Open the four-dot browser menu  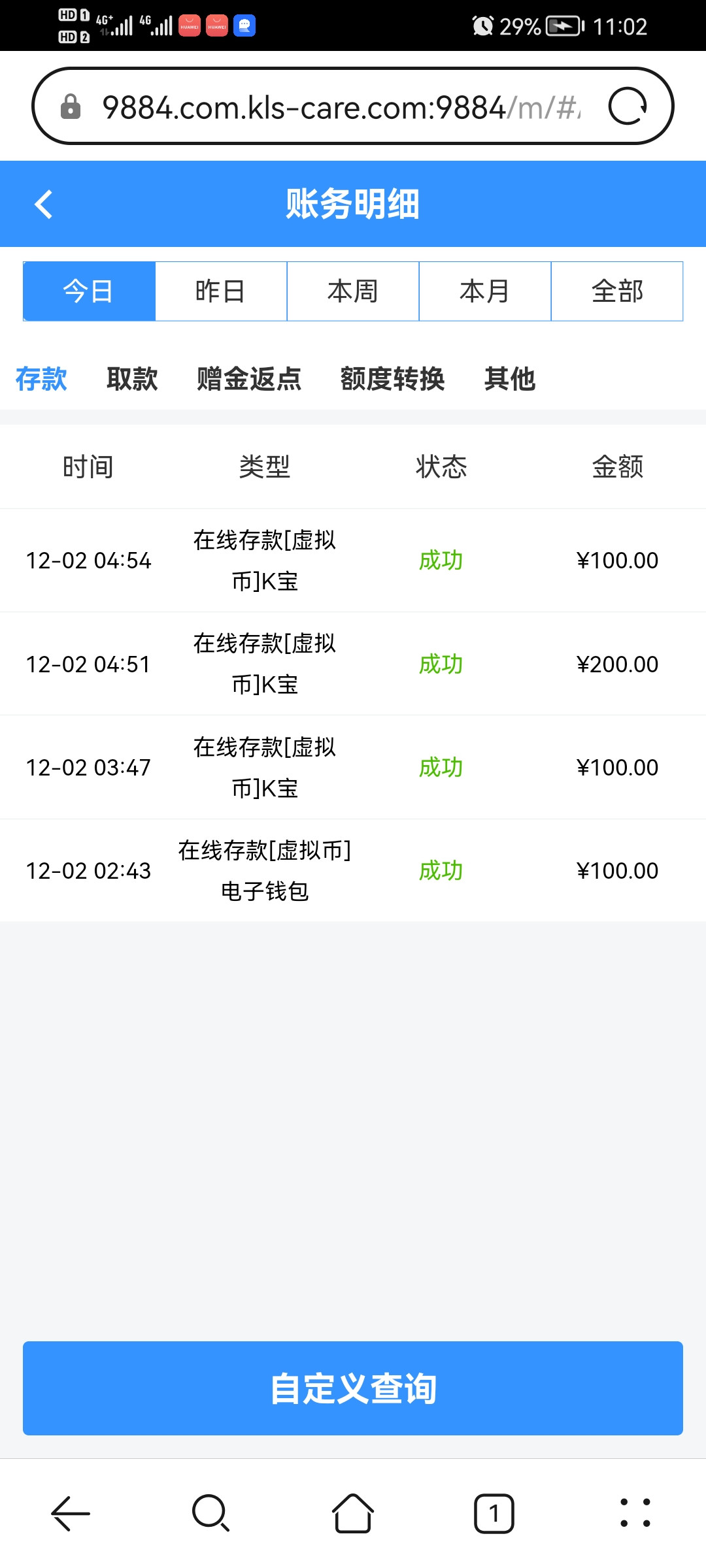[635, 1513]
